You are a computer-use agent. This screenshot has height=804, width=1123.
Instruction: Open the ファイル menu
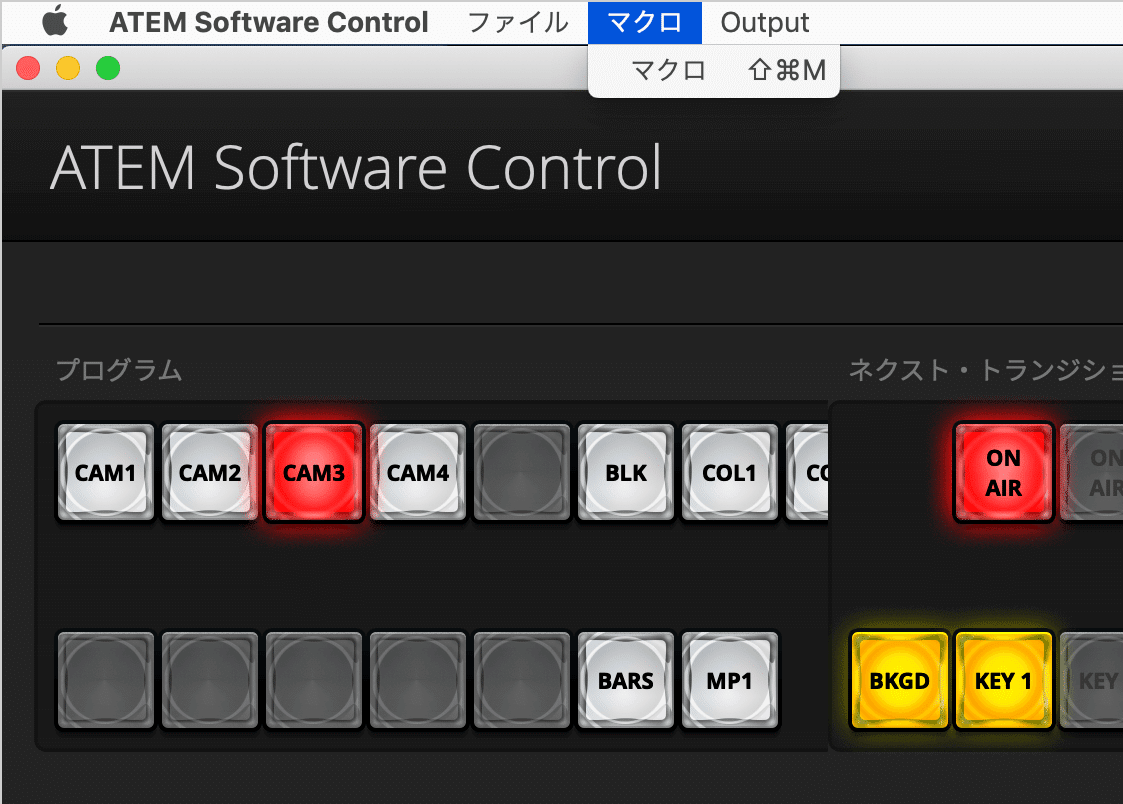(x=518, y=22)
